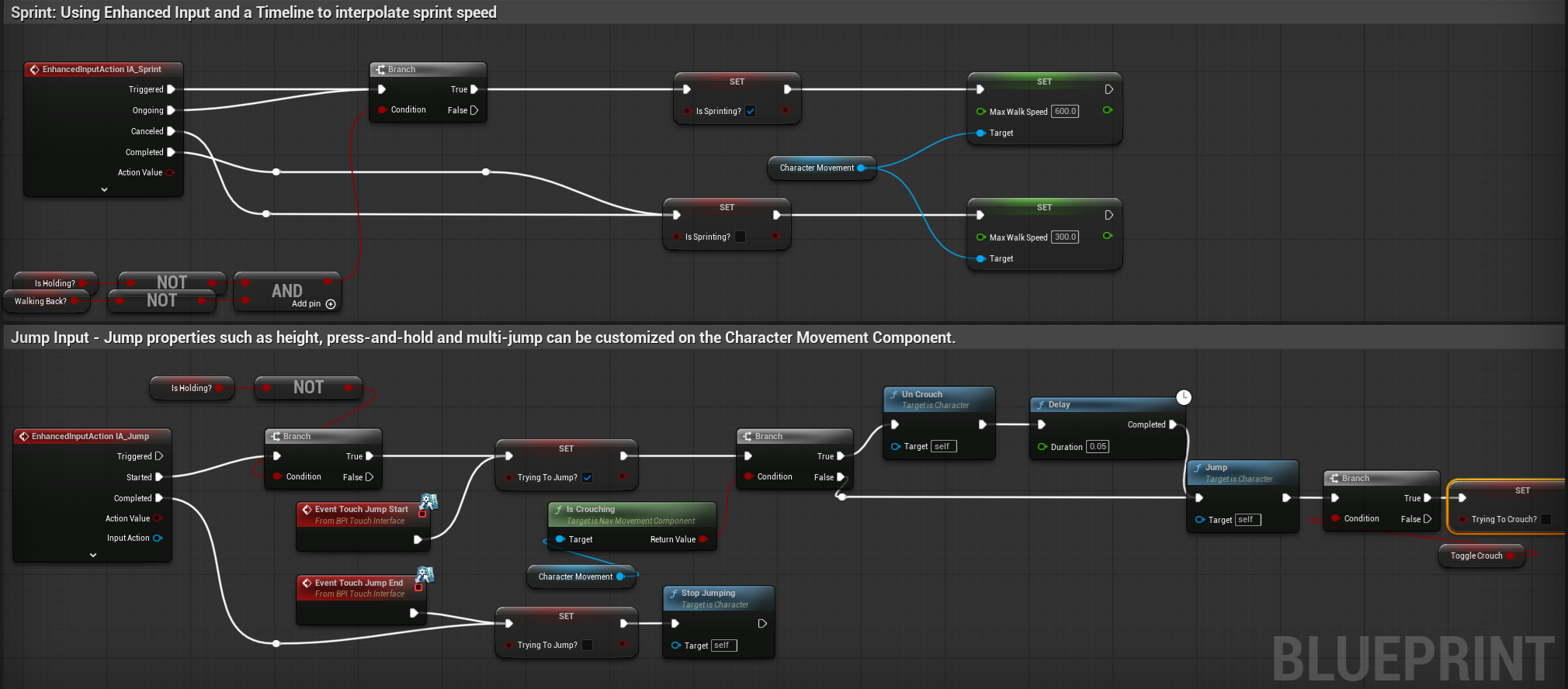Select the Toggle Crouch variable node

point(1482,556)
